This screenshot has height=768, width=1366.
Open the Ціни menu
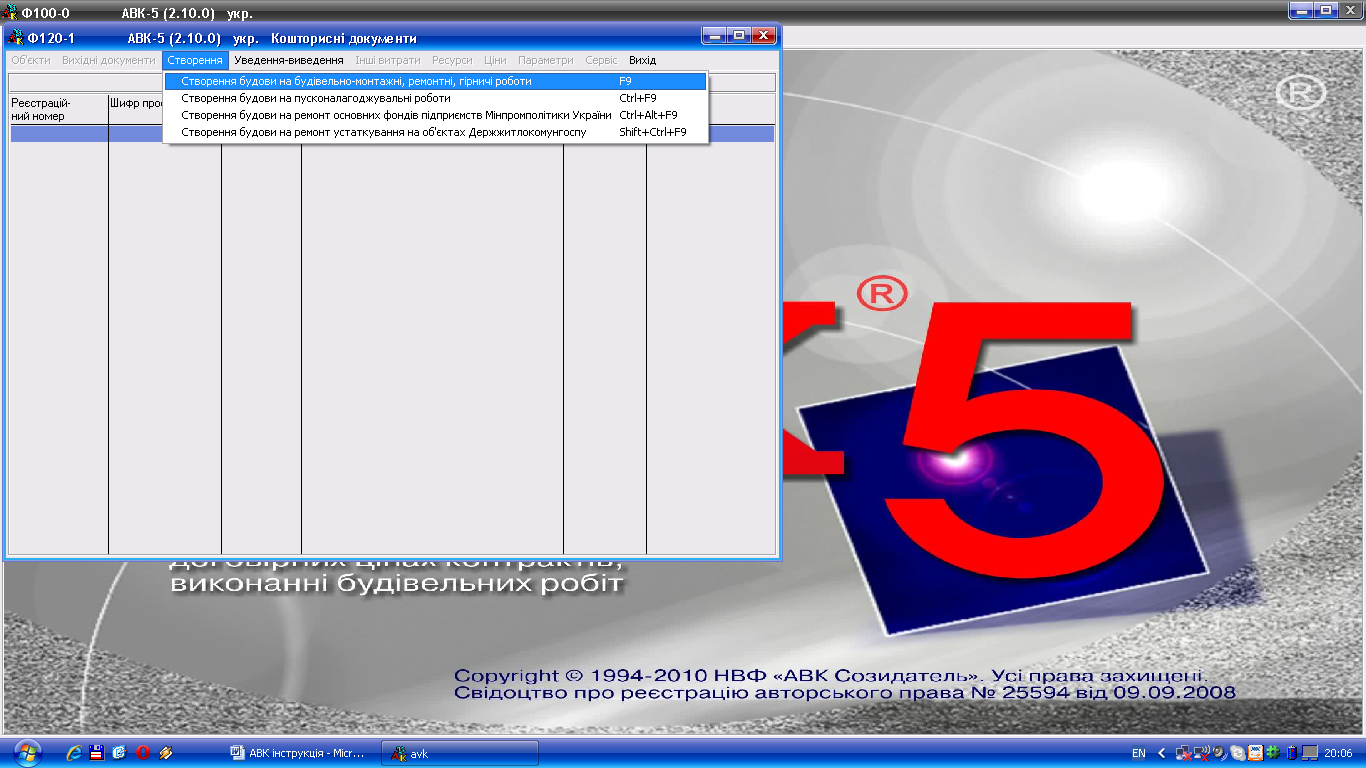495,60
